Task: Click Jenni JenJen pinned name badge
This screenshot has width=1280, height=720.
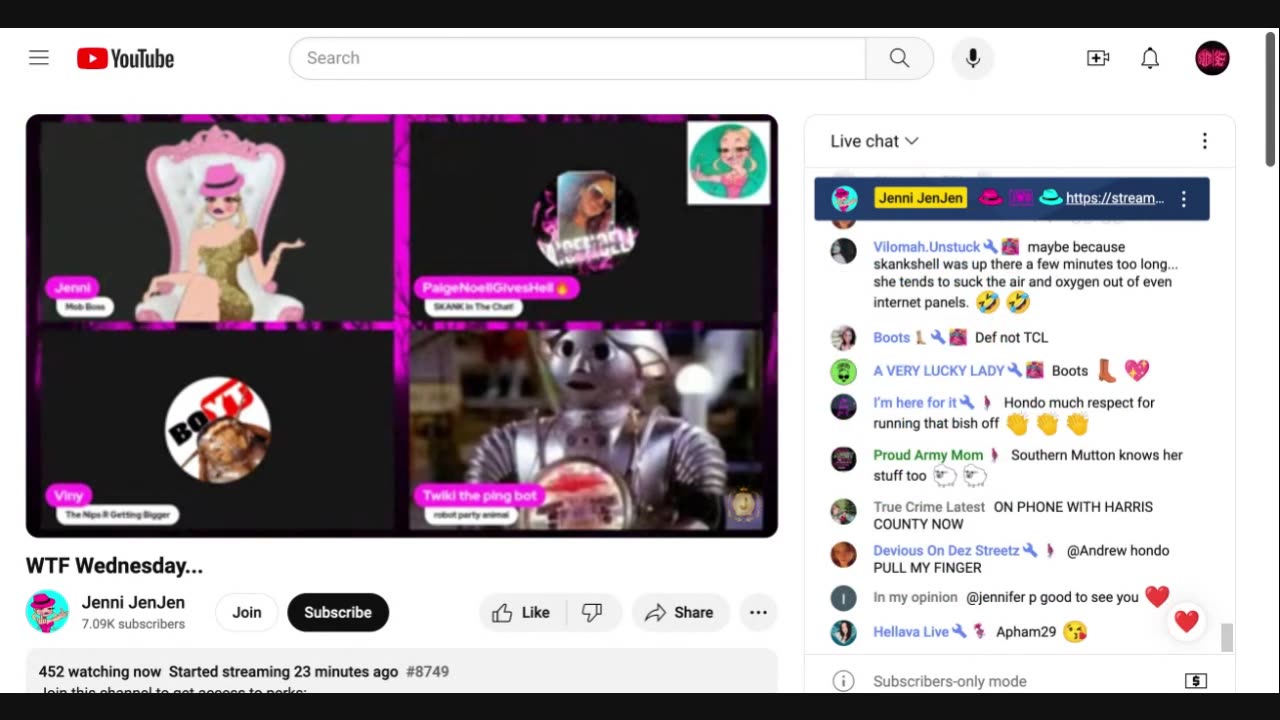Action: pos(920,198)
